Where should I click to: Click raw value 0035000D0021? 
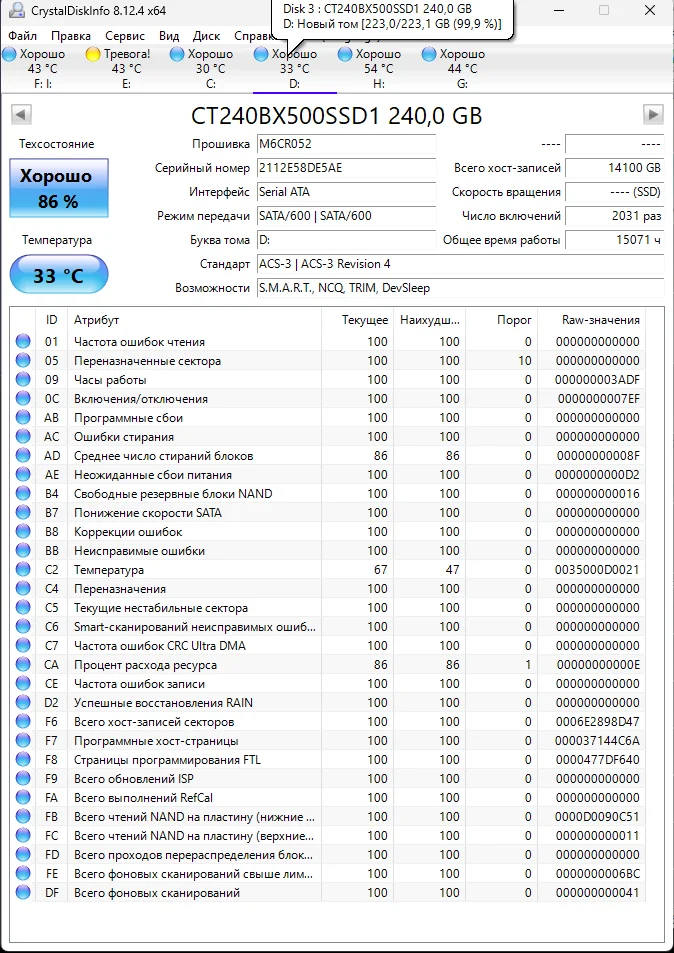pyautogui.click(x=598, y=570)
